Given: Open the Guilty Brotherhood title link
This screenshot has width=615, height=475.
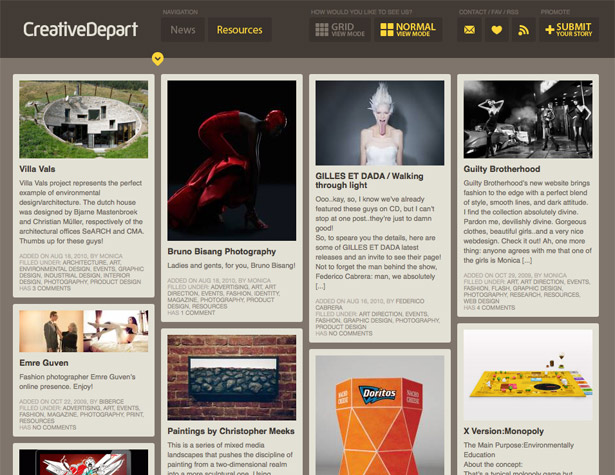Looking at the screenshot, I should coord(502,169).
